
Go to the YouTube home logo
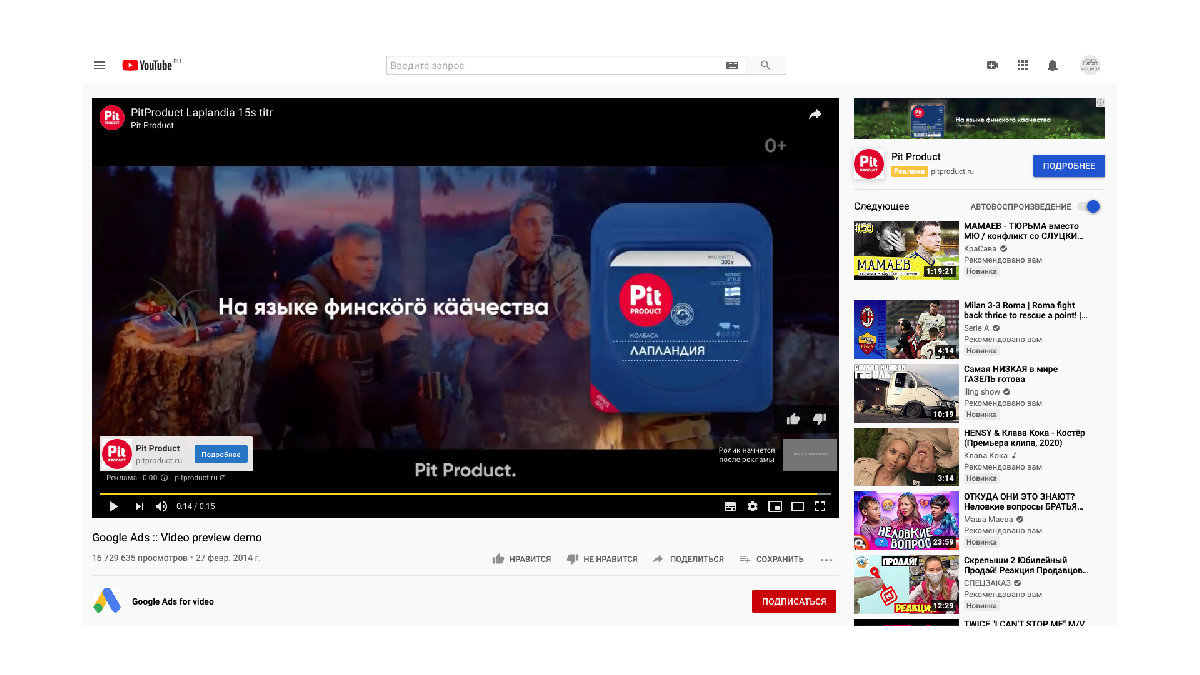(x=149, y=65)
